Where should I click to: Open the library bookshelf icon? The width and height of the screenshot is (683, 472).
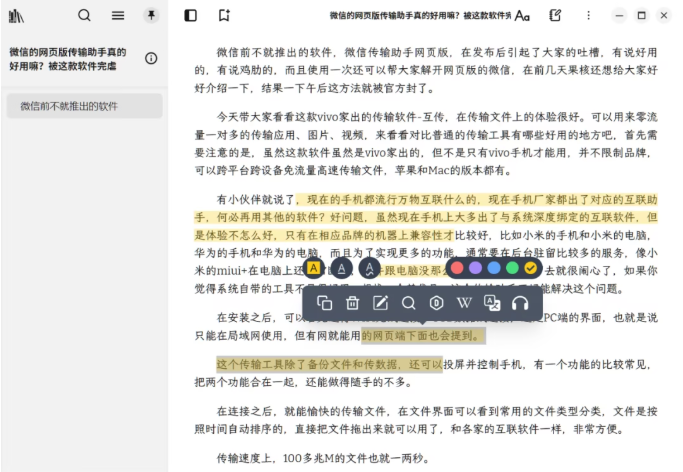[x=16, y=16]
